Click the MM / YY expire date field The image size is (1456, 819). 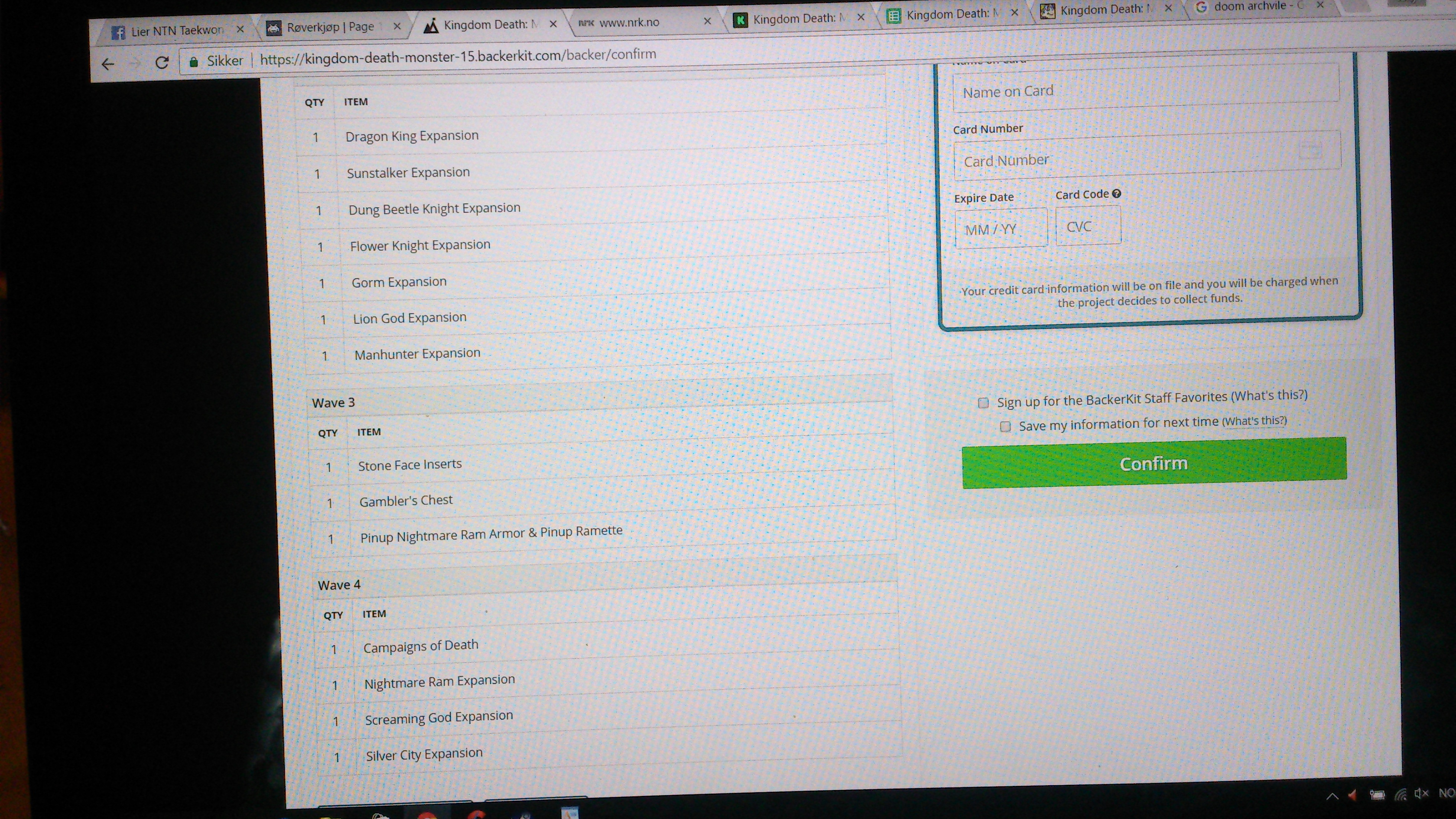pos(1001,228)
